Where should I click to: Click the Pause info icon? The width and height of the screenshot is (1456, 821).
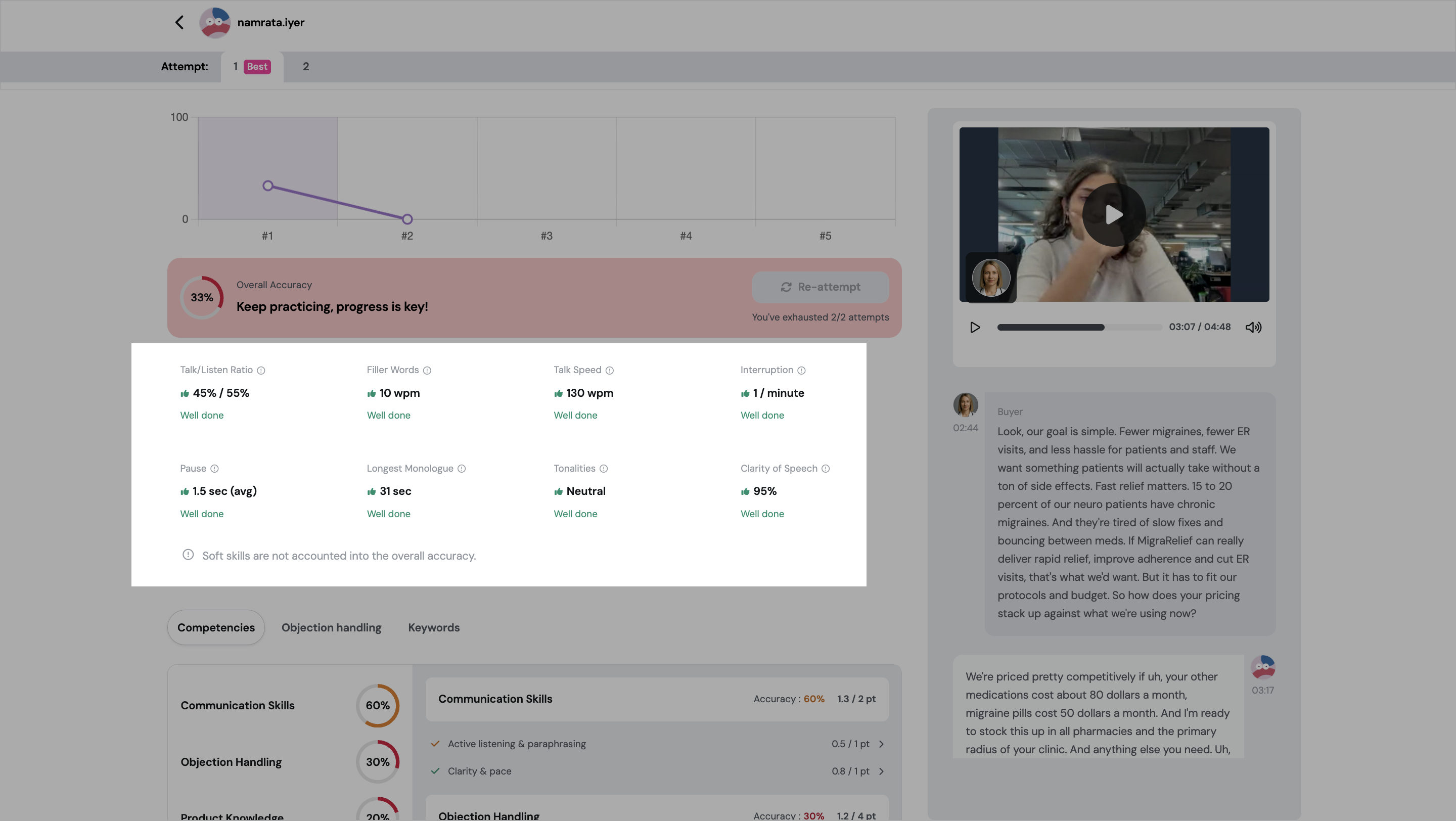[x=214, y=469]
